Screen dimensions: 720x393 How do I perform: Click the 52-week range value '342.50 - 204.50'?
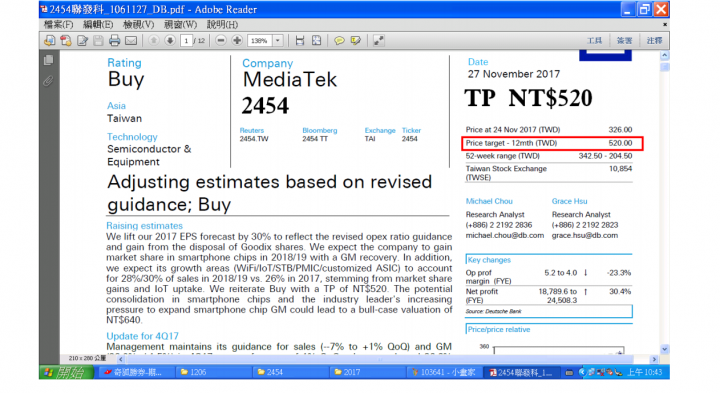605,156
